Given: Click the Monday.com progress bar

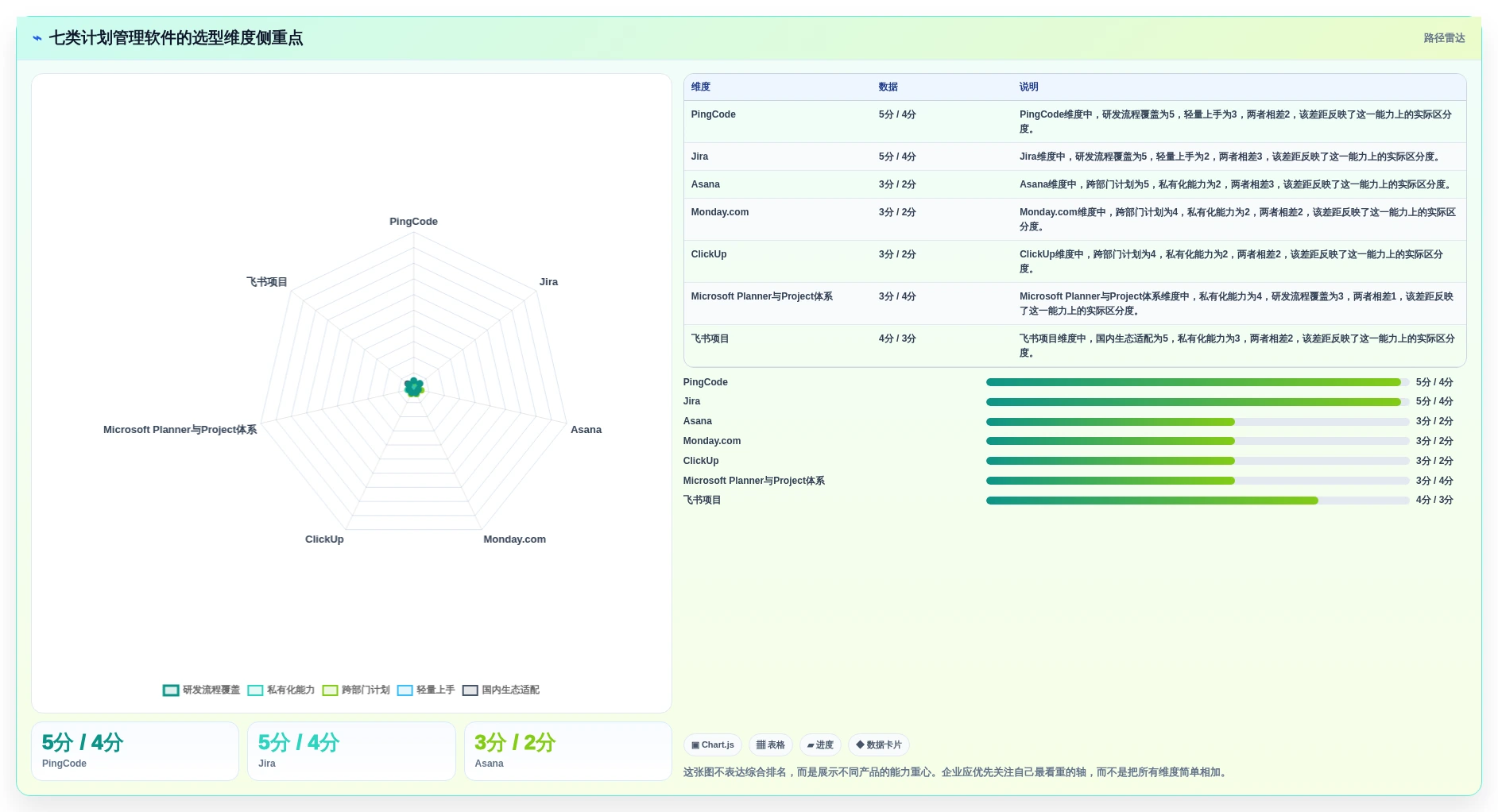Looking at the screenshot, I should tap(1198, 441).
